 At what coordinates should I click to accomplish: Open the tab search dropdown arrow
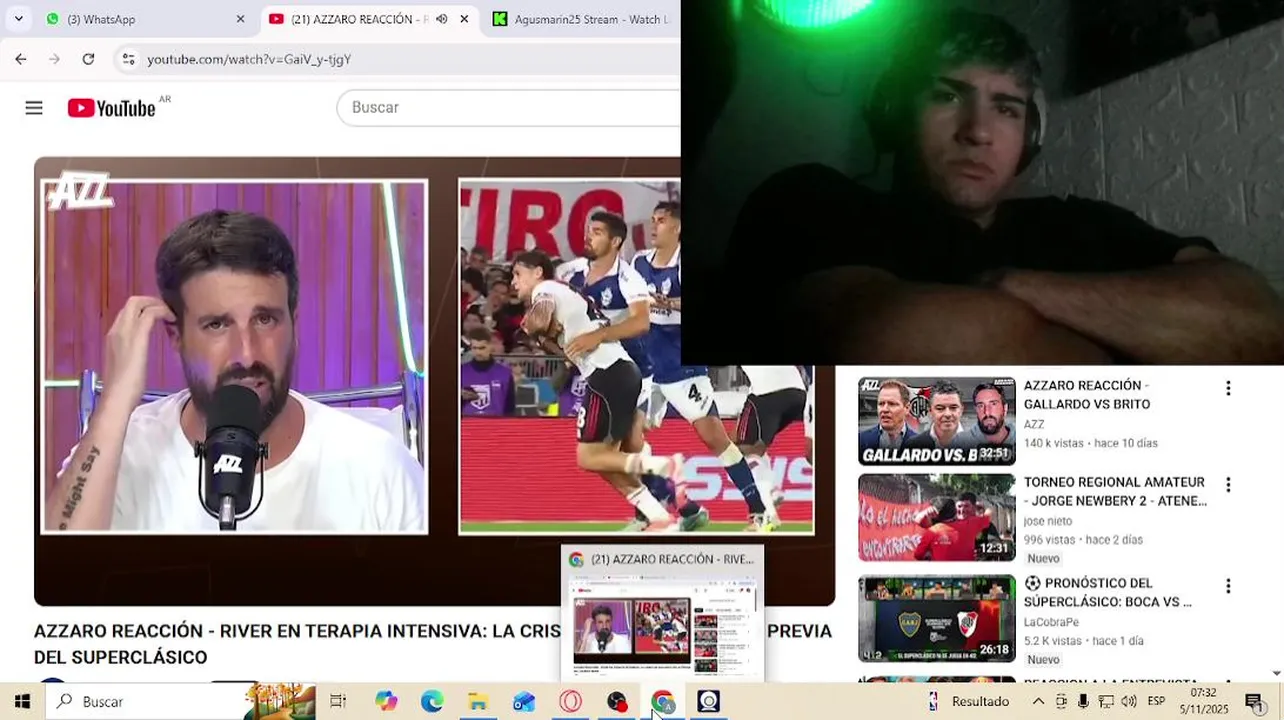[18, 19]
